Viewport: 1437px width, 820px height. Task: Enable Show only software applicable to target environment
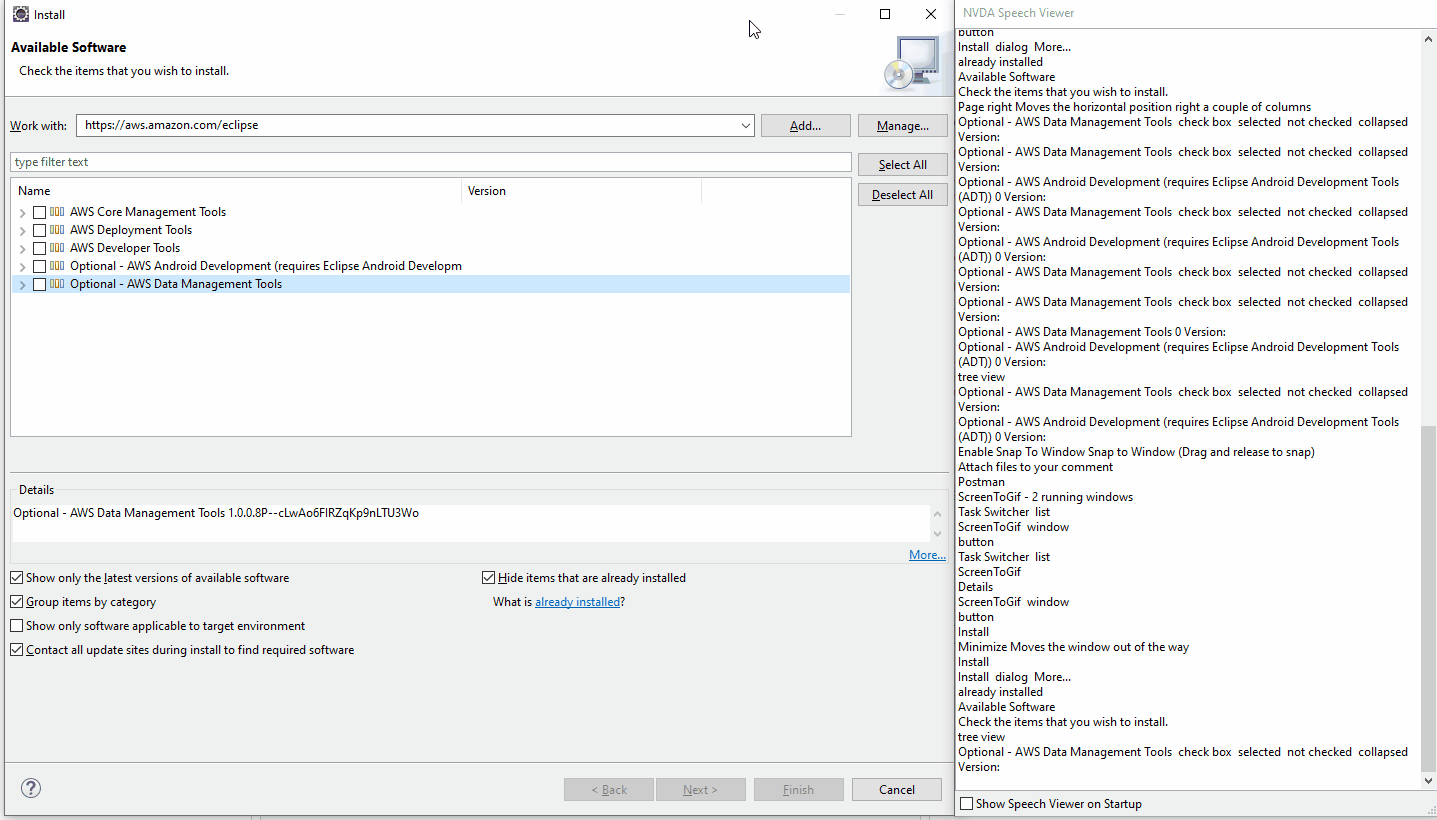point(17,626)
